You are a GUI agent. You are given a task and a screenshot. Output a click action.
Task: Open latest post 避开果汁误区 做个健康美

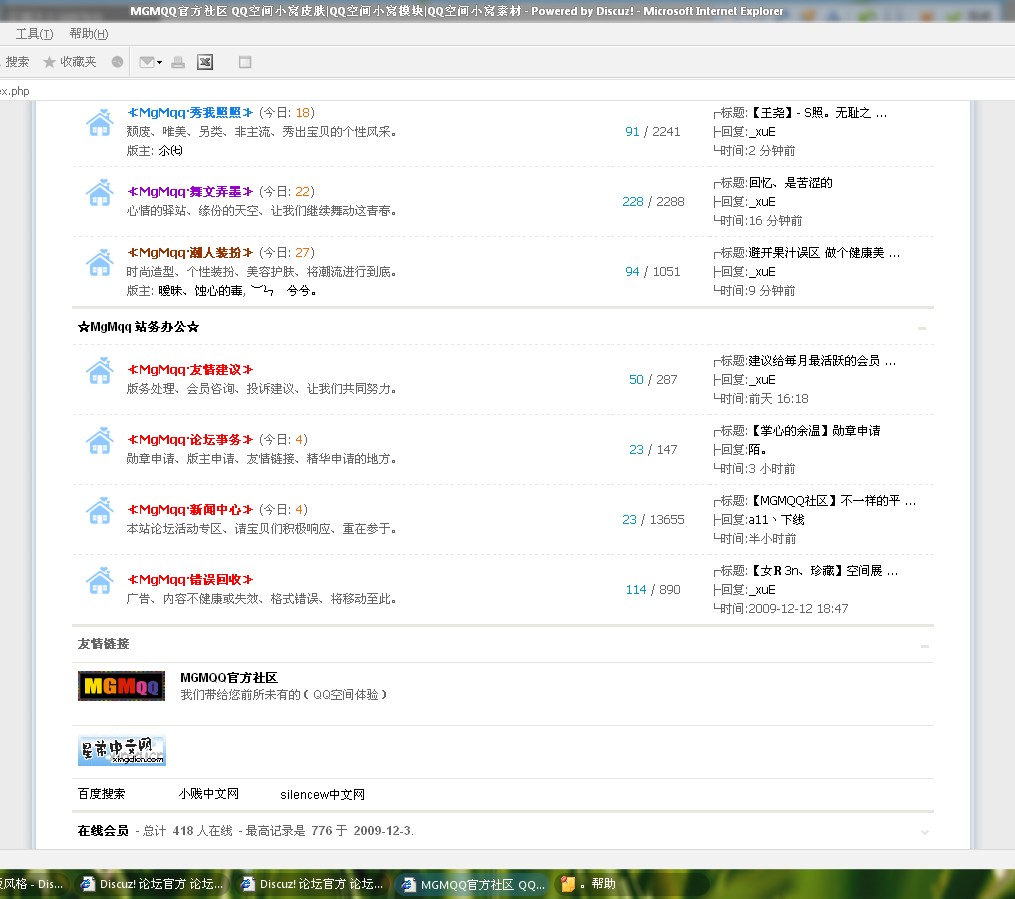824,252
